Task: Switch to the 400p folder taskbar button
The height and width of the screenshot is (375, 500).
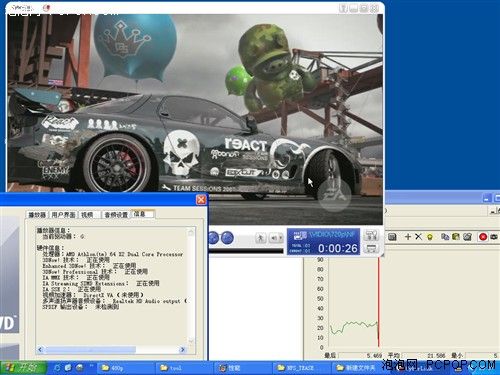Action: tap(126, 368)
